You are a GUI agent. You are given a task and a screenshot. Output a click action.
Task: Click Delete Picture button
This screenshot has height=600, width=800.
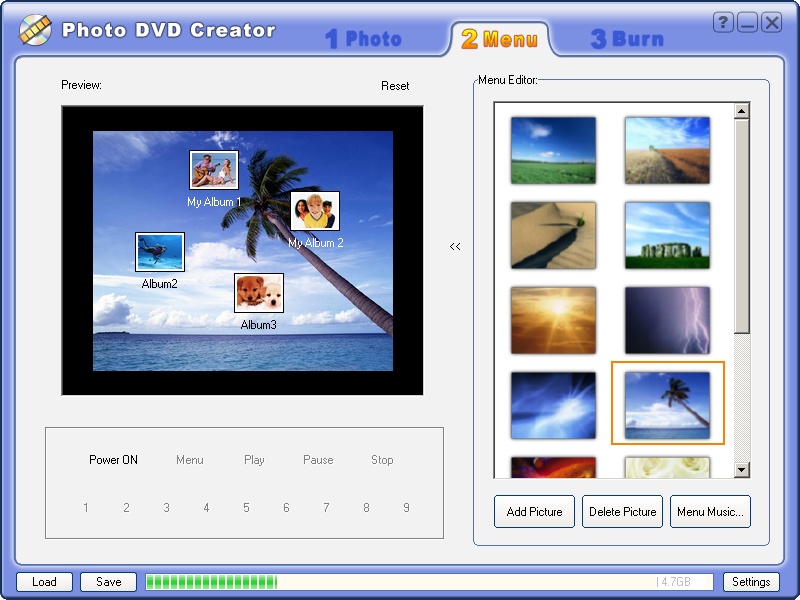pos(622,511)
